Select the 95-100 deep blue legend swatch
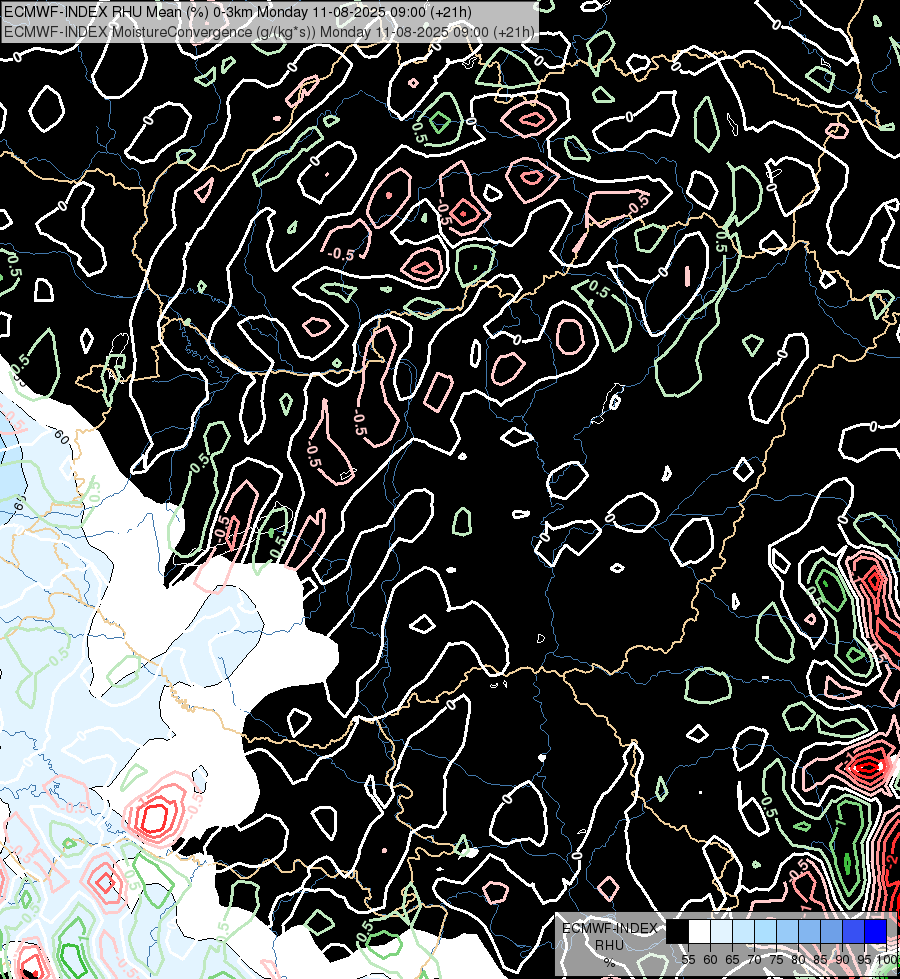Viewport: 900px width, 979px height. pyautogui.click(x=876, y=931)
